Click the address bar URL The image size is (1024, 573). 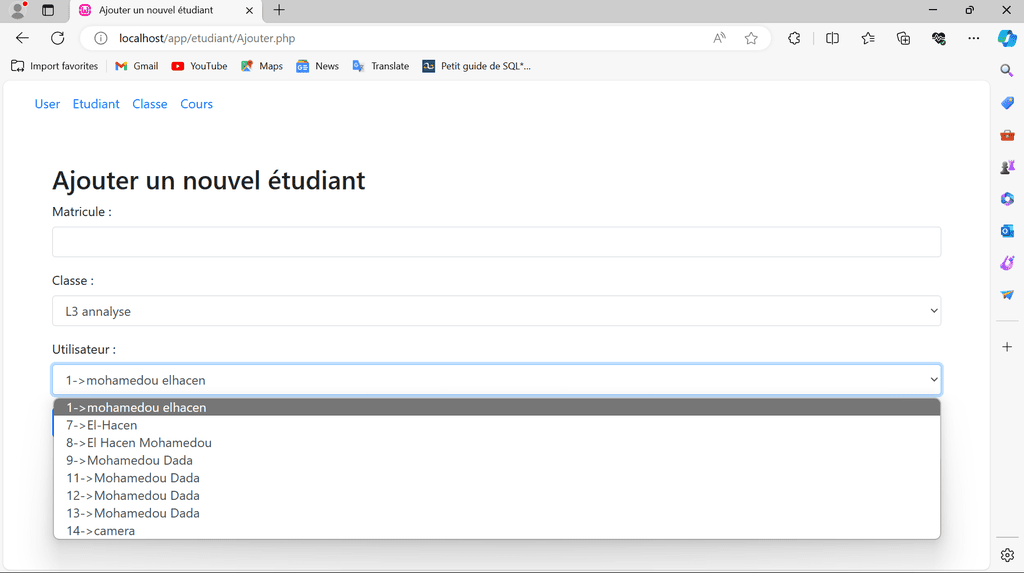207,38
